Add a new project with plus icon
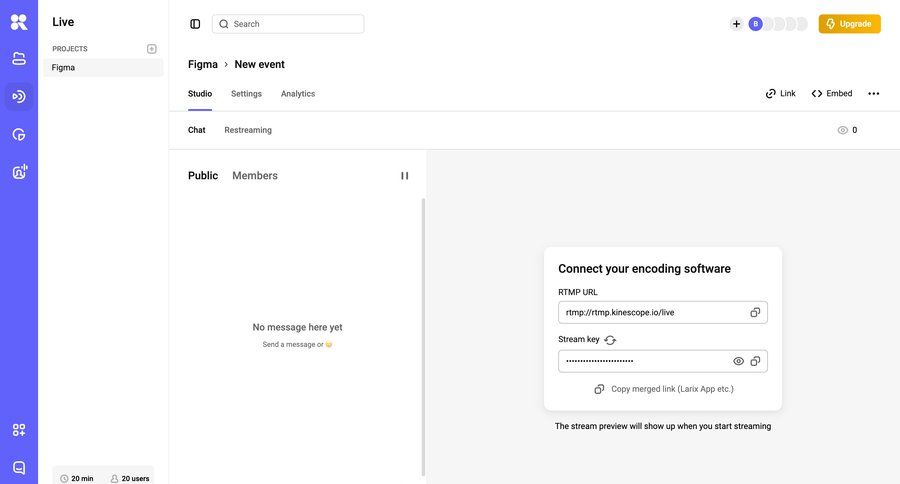The height and width of the screenshot is (484, 900). click(x=152, y=49)
